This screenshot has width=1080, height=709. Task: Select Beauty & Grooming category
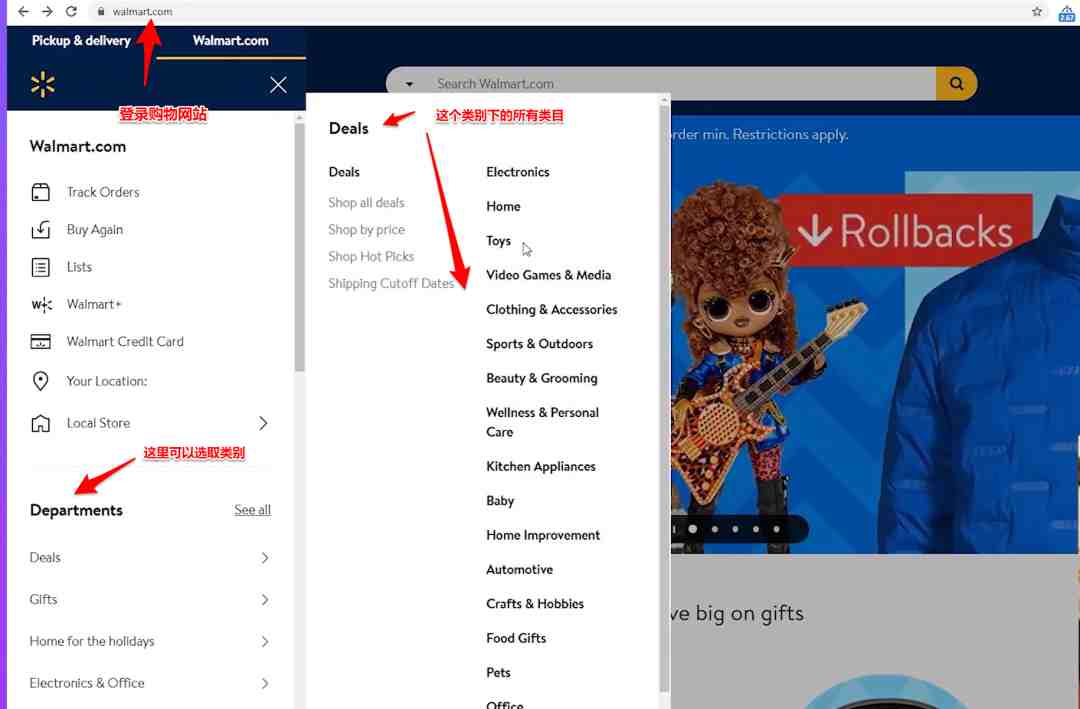[542, 378]
